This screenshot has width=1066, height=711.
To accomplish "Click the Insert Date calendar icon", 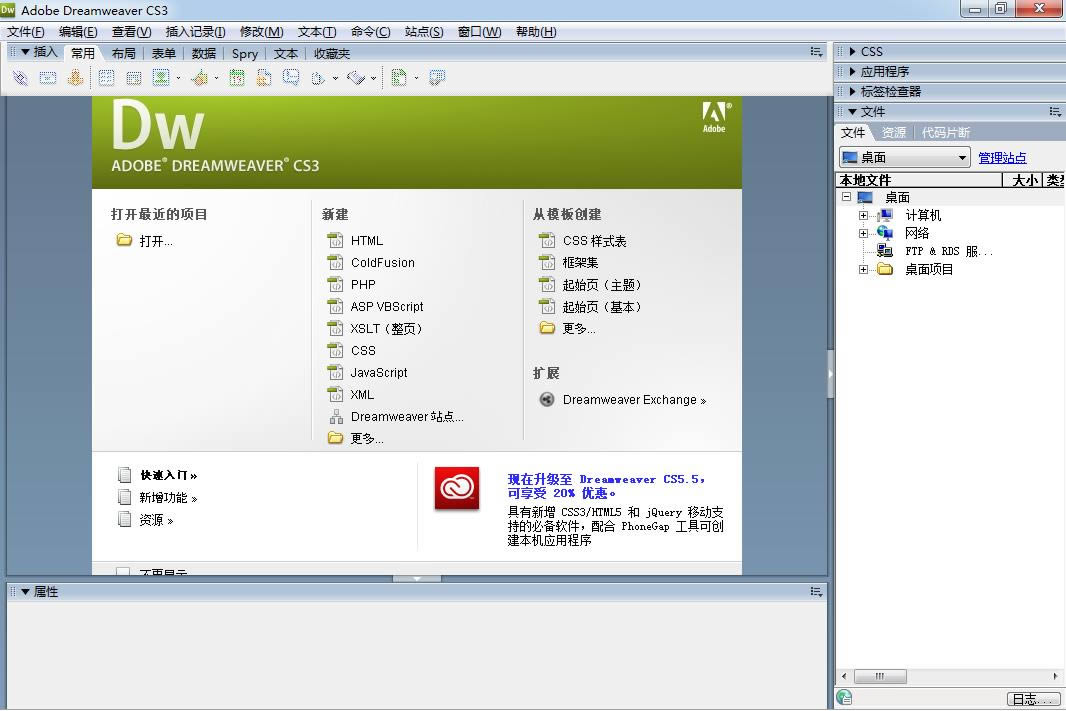I will (237, 78).
